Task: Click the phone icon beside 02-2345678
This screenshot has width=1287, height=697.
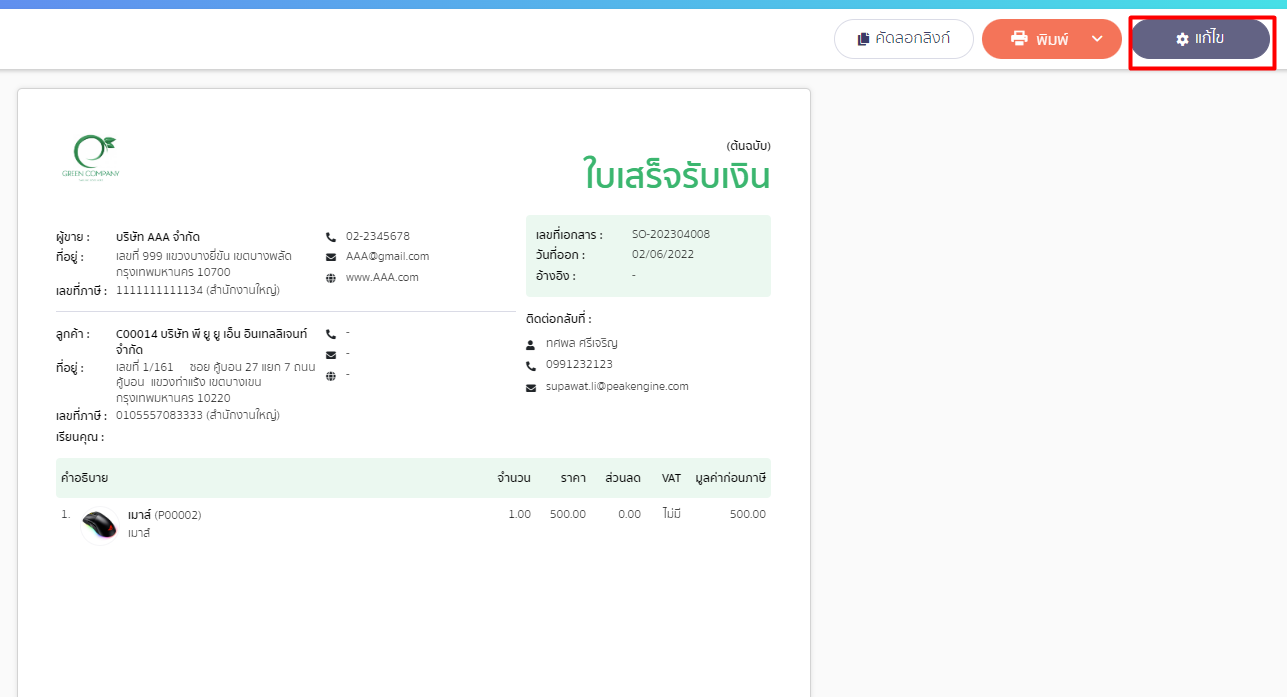Action: pyautogui.click(x=331, y=236)
